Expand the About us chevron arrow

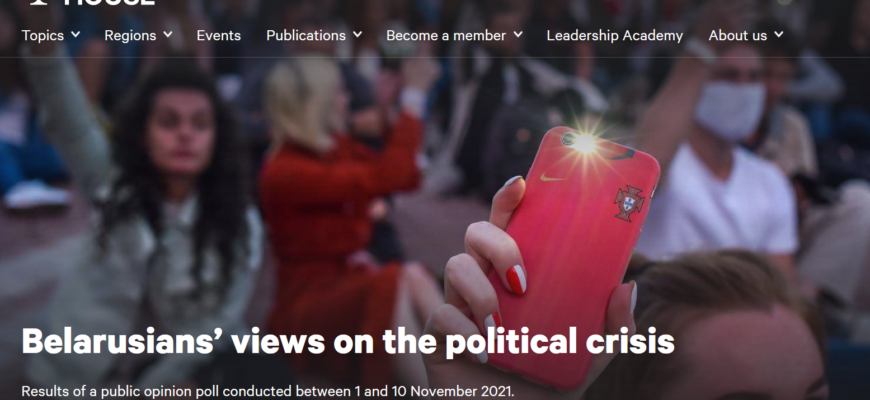click(778, 34)
